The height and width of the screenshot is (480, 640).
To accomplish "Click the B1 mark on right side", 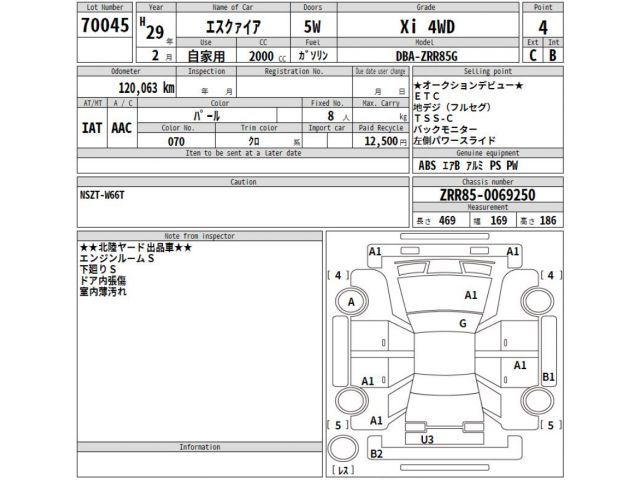I will tap(548, 377).
